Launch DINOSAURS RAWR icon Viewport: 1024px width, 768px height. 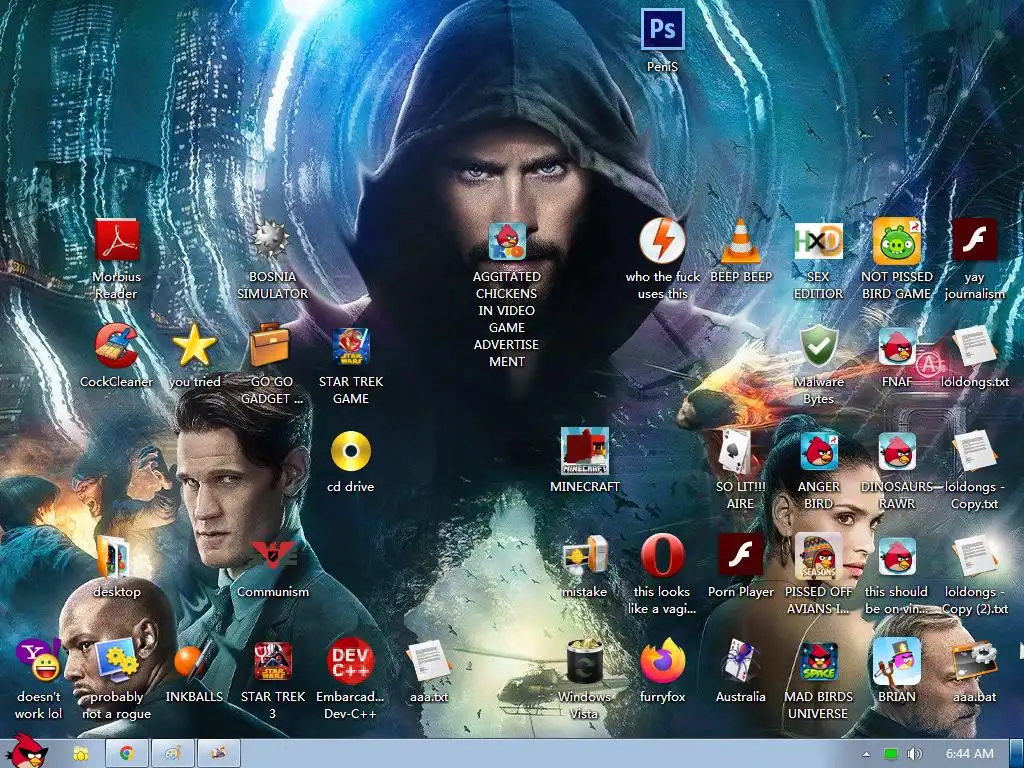(x=897, y=451)
